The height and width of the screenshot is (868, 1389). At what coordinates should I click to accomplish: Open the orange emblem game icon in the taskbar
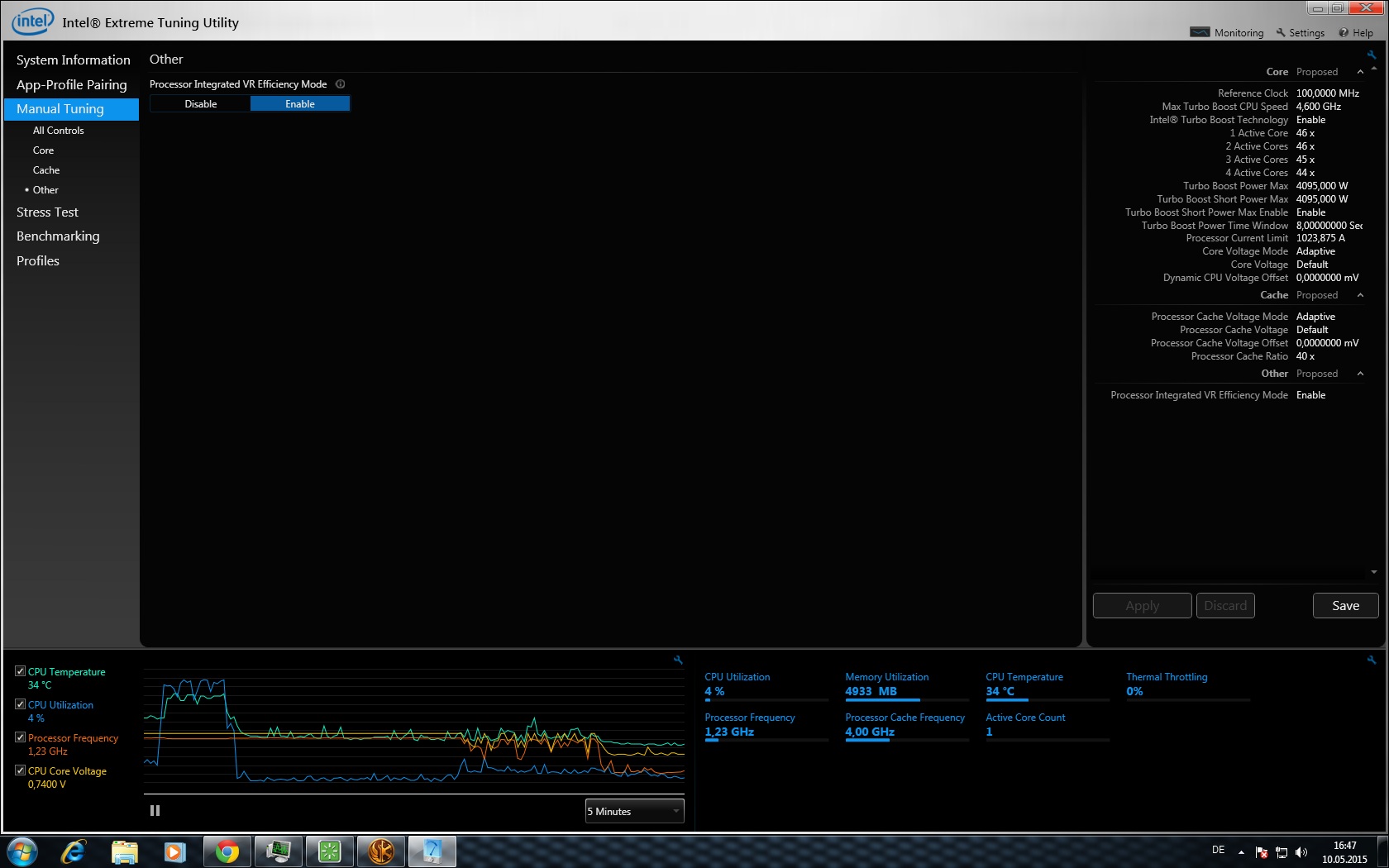pyautogui.click(x=381, y=851)
